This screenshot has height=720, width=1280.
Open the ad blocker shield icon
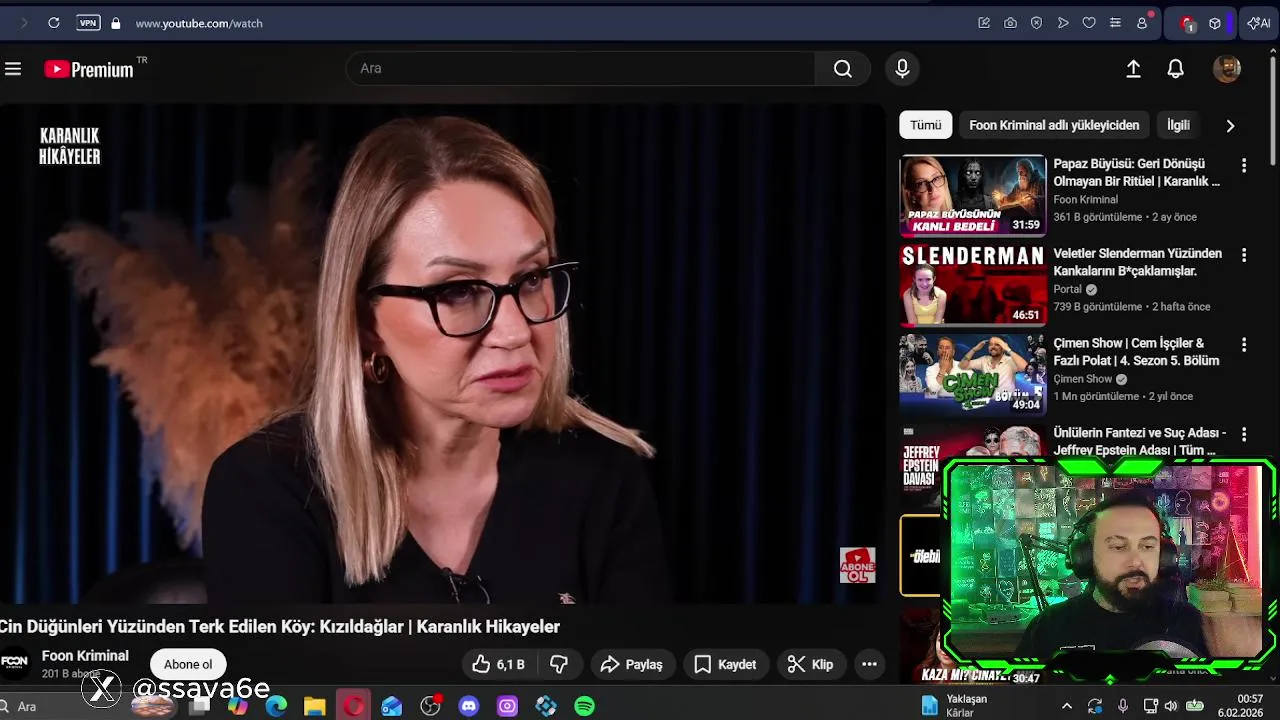pos(1036,23)
